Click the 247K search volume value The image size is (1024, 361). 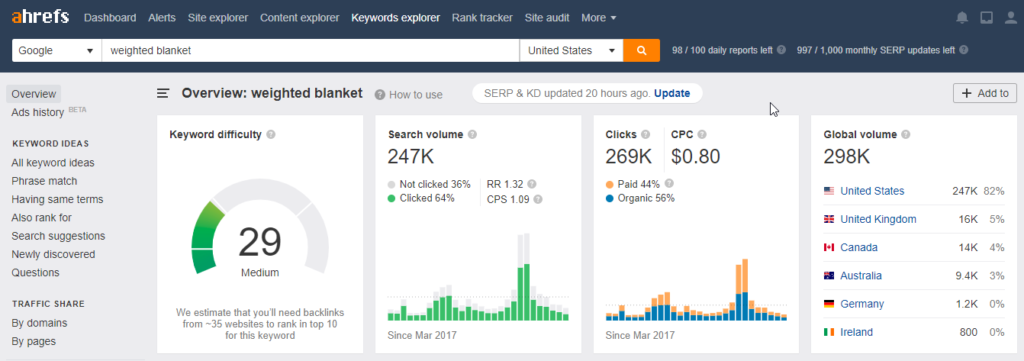(x=410, y=157)
